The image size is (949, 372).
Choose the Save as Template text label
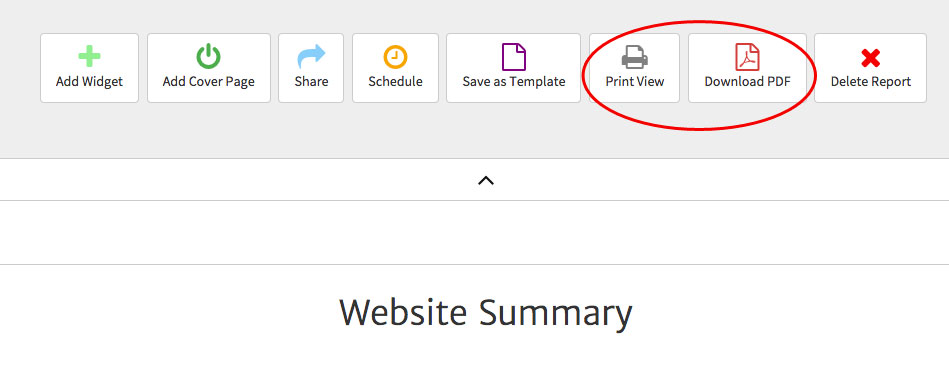(x=514, y=82)
